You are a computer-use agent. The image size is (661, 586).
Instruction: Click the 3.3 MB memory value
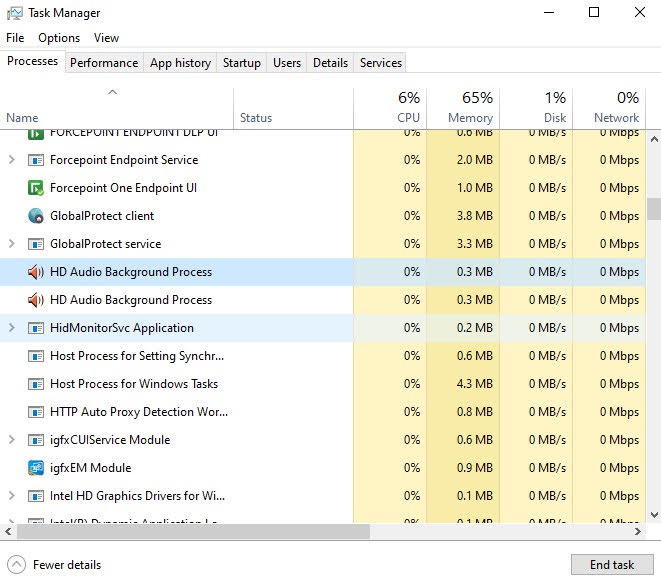475,244
